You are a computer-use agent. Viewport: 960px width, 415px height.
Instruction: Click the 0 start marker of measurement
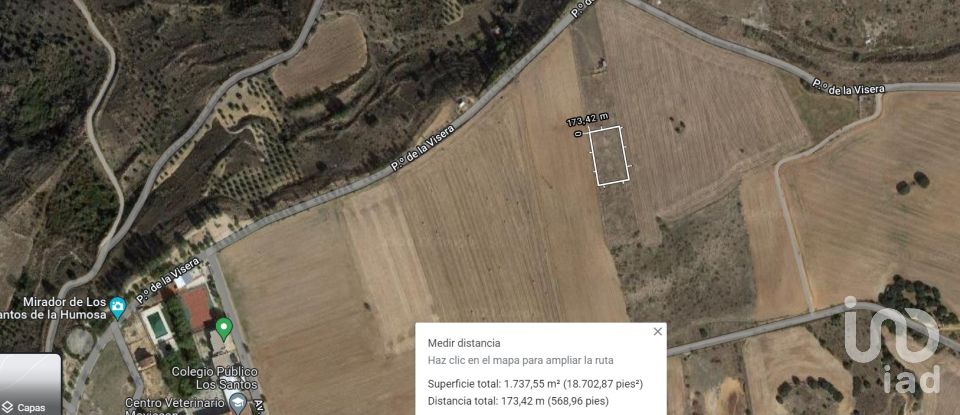point(578,133)
